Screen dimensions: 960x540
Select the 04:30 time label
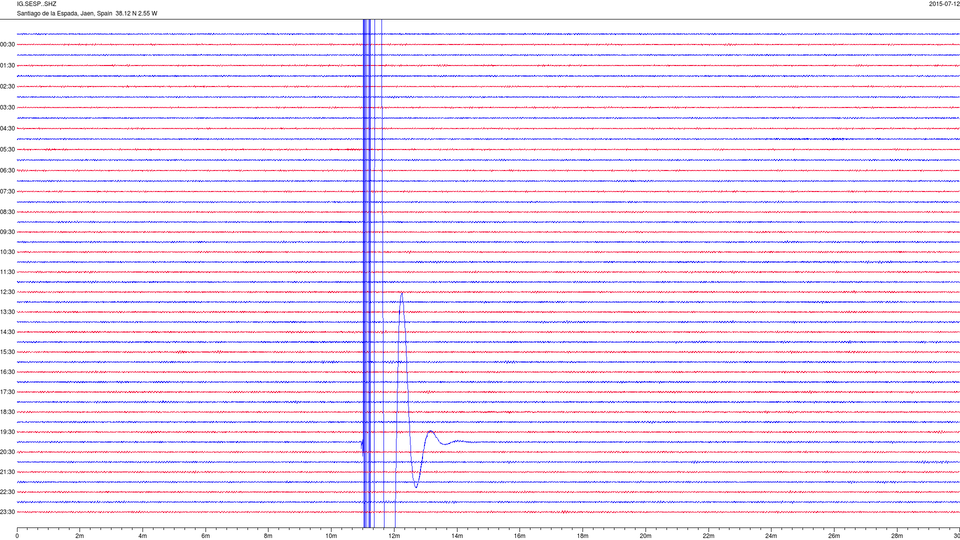[7, 129]
